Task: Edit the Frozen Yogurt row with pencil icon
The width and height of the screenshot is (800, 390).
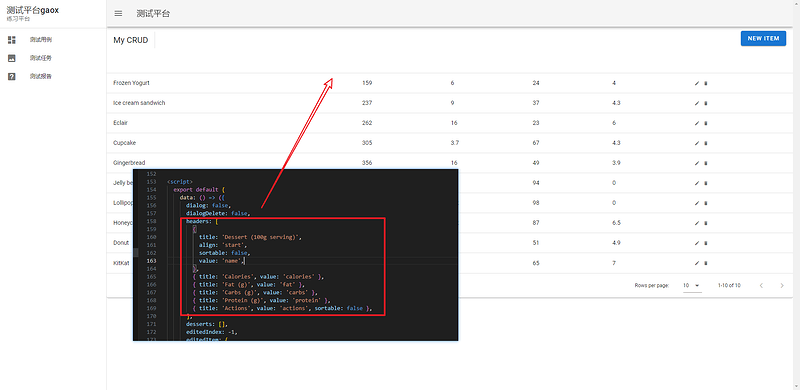Action: pyautogui.click(x=697, y=83)
